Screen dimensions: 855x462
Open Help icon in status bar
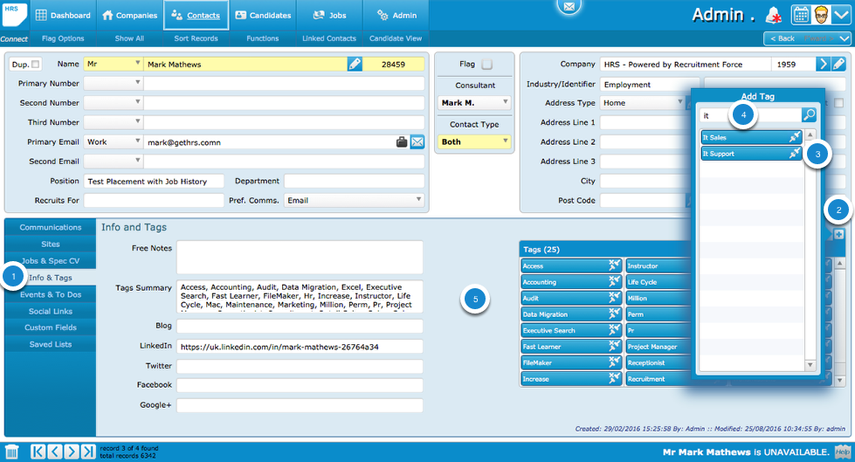842,452
